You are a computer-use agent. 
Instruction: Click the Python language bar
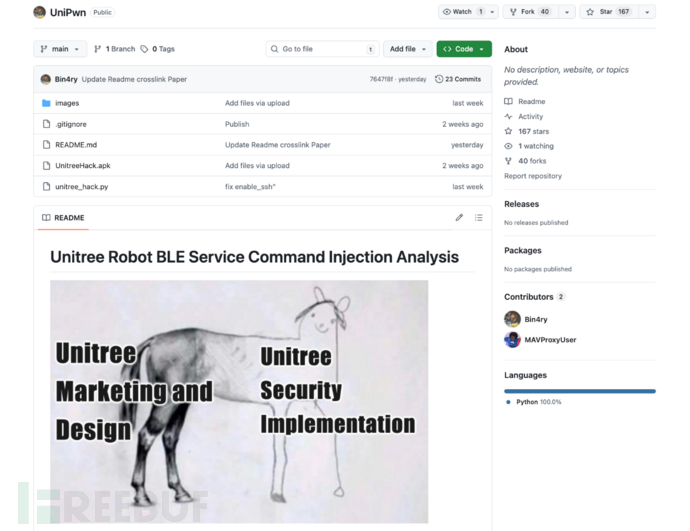click(580, 391)
